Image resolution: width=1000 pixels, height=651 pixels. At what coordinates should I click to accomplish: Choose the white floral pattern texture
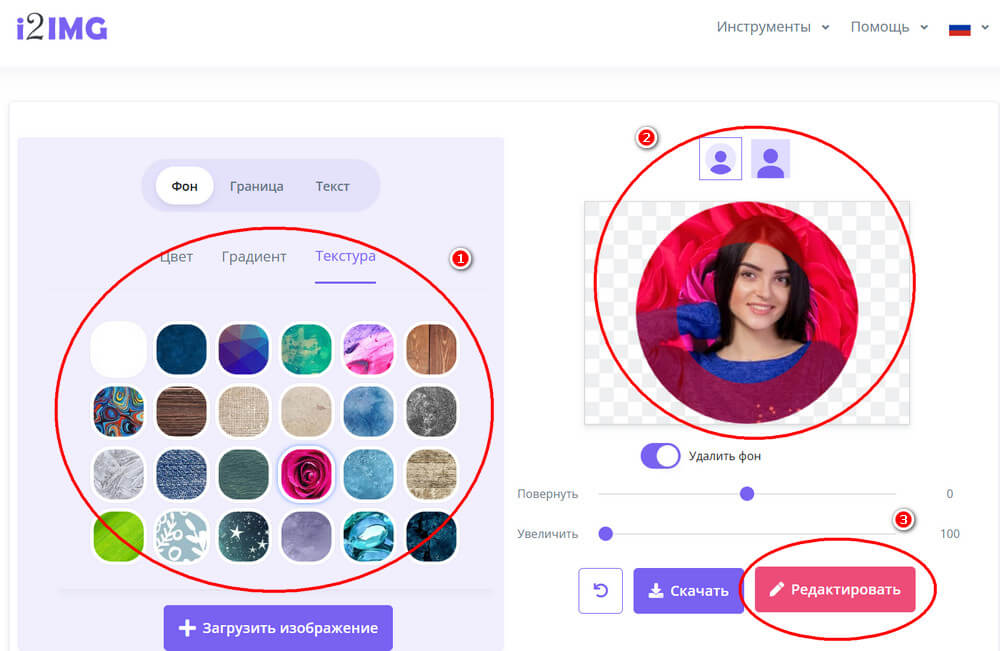pyautogui.click(x=181, y=537)
